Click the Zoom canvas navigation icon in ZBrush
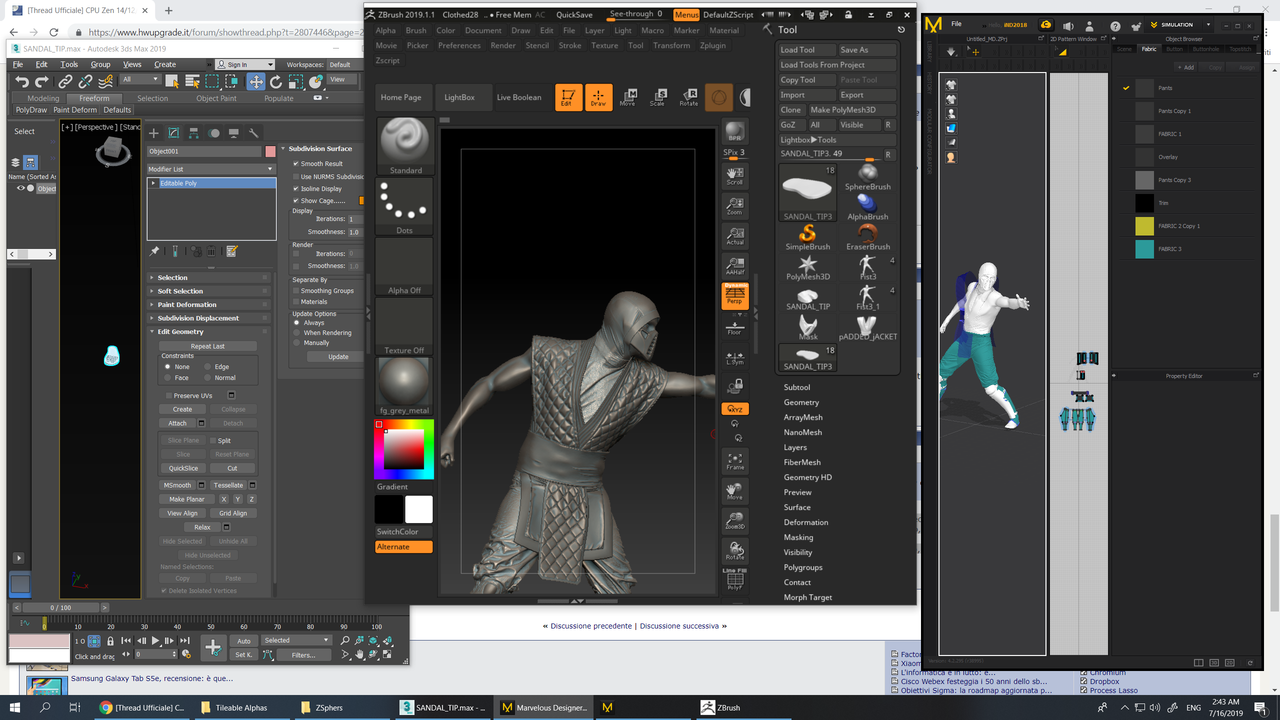This screenshot has height=720, width=1280. click(x=735, y=206)
